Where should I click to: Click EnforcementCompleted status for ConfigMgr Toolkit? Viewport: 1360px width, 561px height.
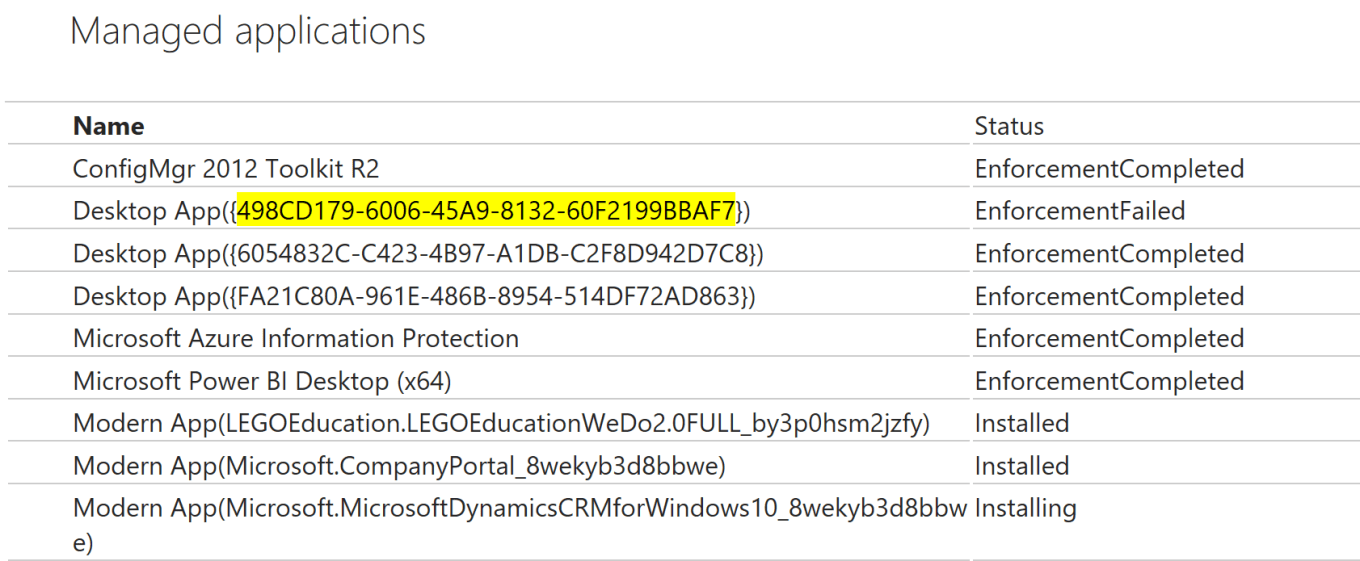(1109, 169)
